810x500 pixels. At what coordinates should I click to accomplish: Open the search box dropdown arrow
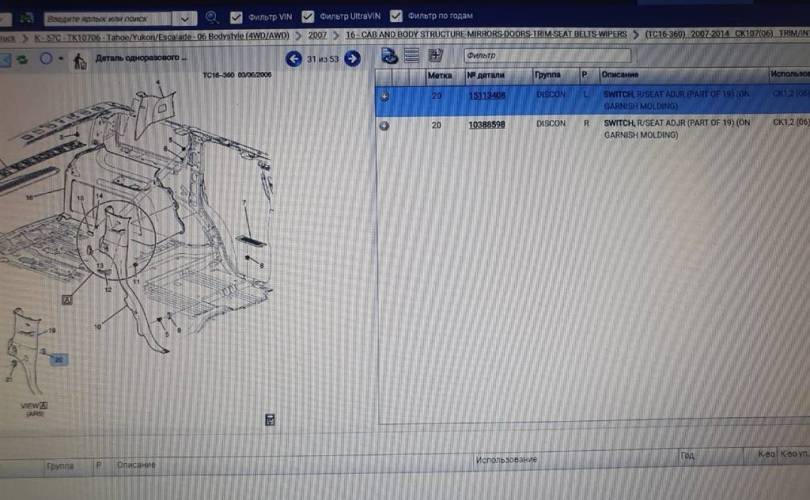coord(186,18)
